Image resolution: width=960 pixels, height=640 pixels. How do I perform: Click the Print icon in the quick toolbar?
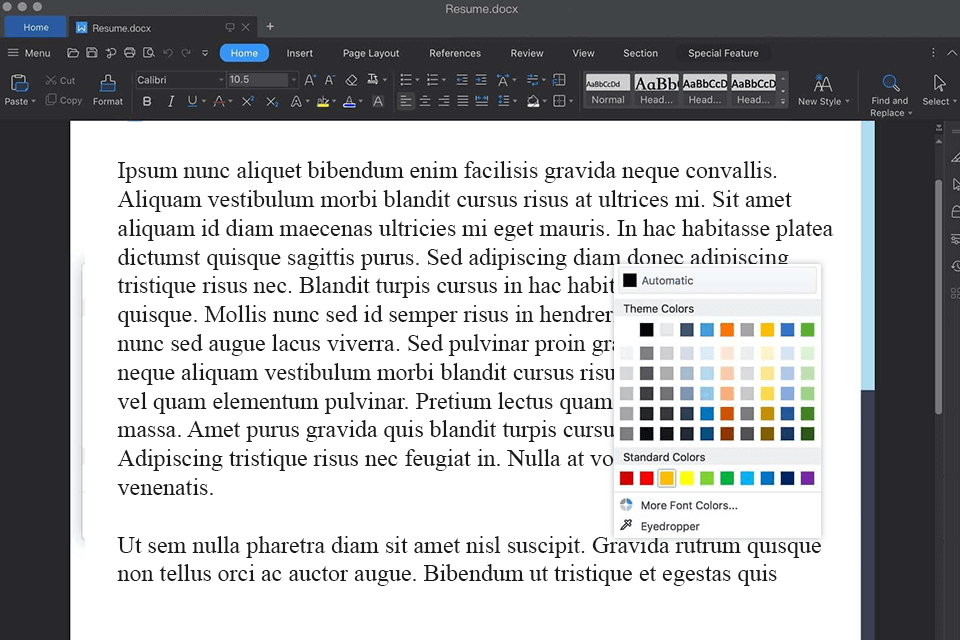tap(130, 53)
